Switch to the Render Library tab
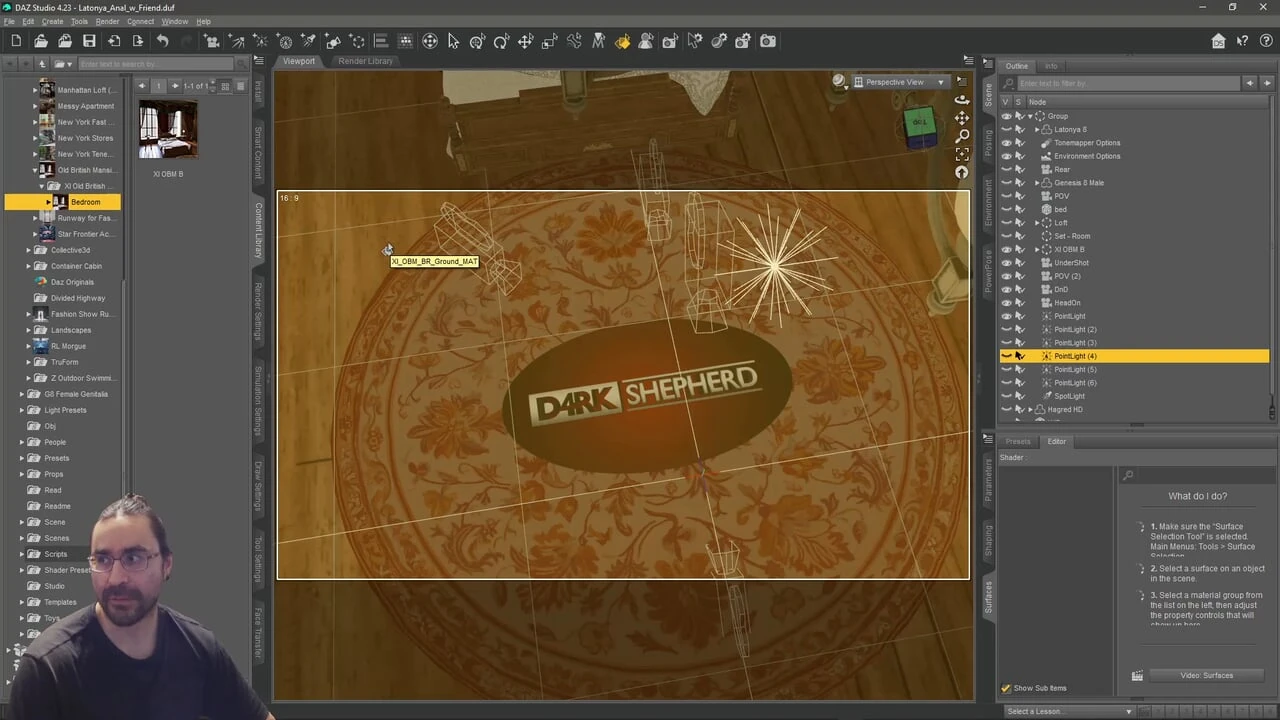This screenshot has width=1280, height=720. 365,61
